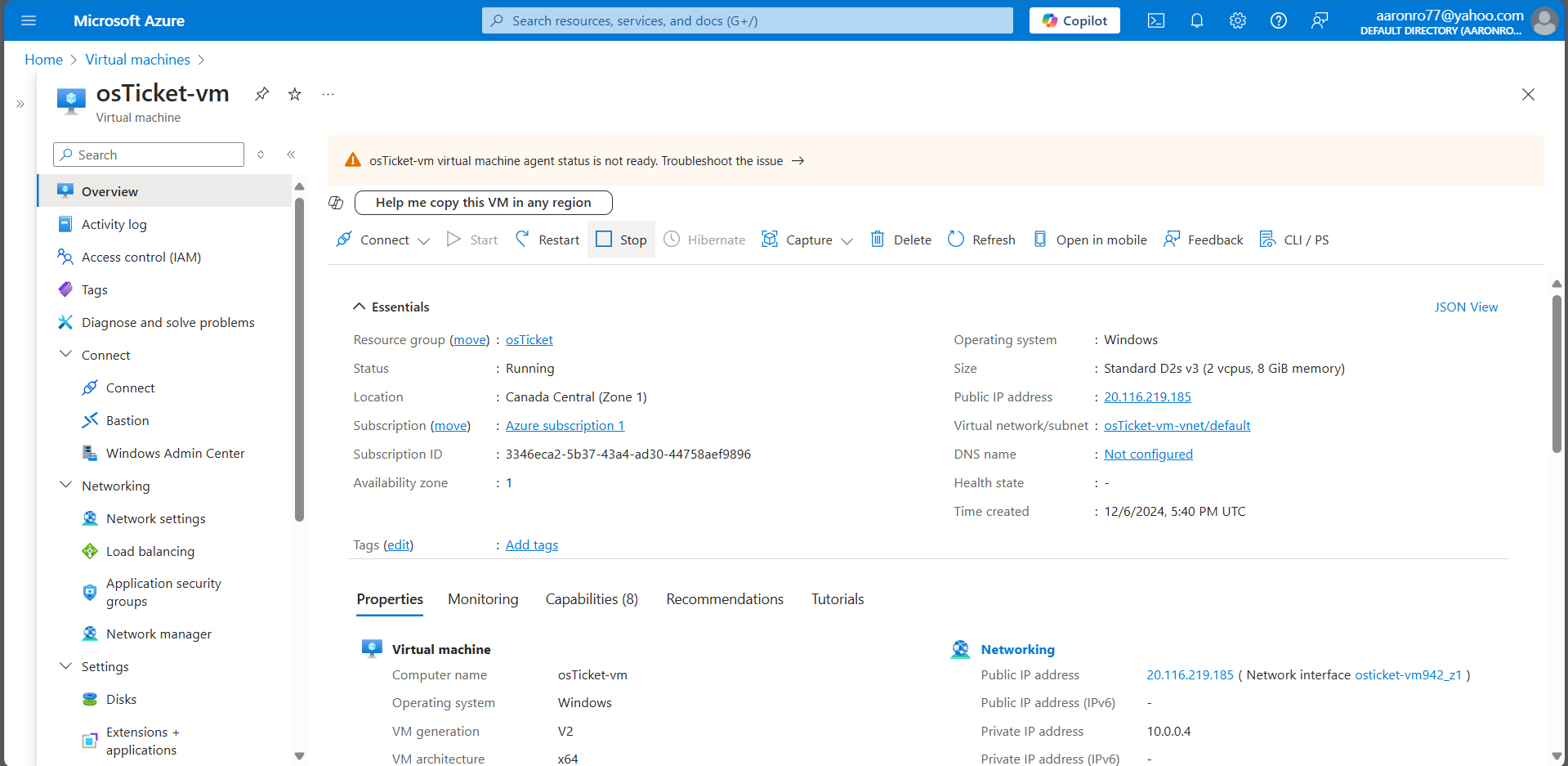This screenshot has width=1568, height=766.
Task: Open the Capabilities (8) tab
Action: click(591, 598)
